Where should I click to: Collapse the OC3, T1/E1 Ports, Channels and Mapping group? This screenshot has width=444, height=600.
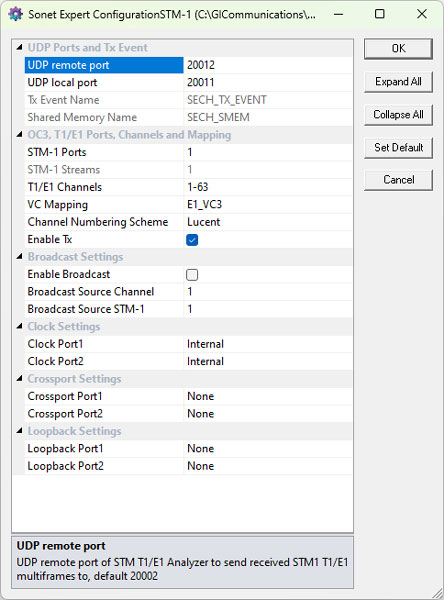[19, 135]
